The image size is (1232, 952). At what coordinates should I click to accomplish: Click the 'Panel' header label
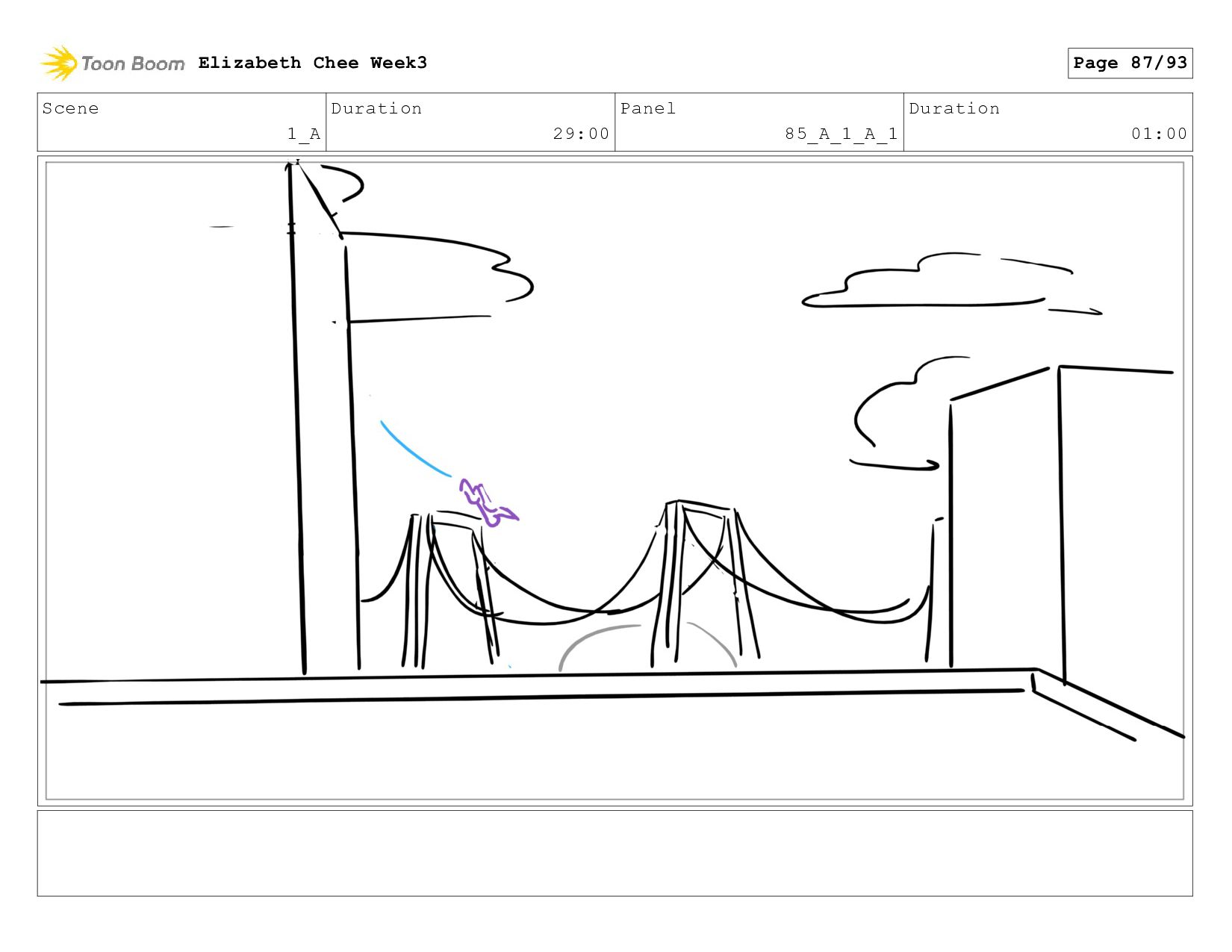click(x=648, y=108)
